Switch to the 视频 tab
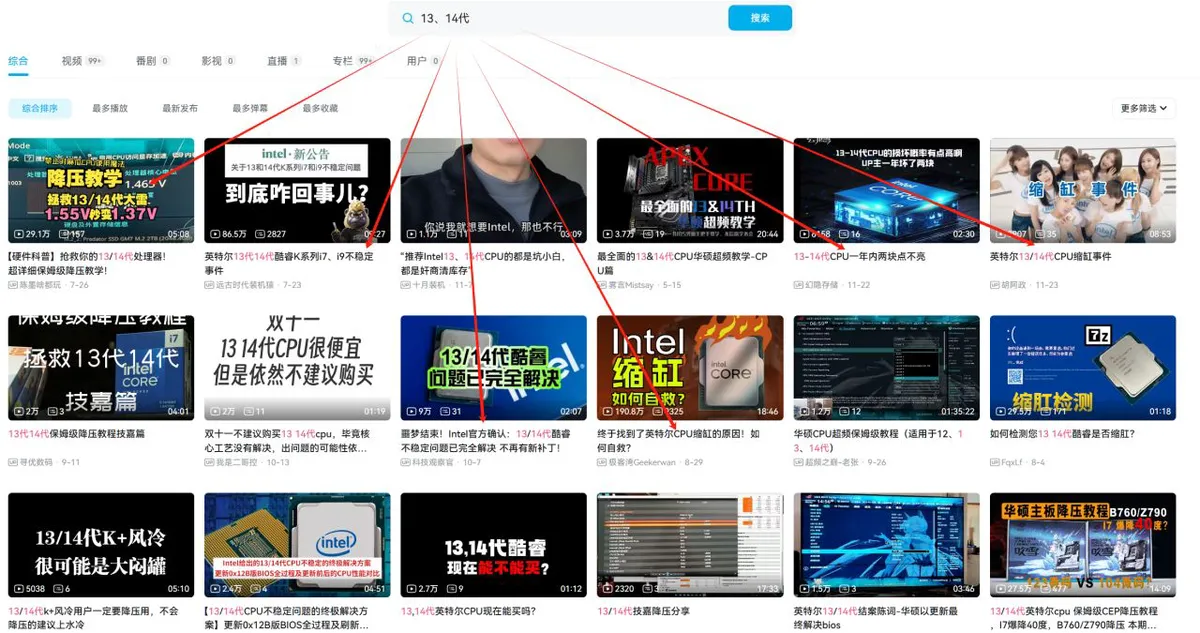1200x633 pixels. [x=72, y=61]
